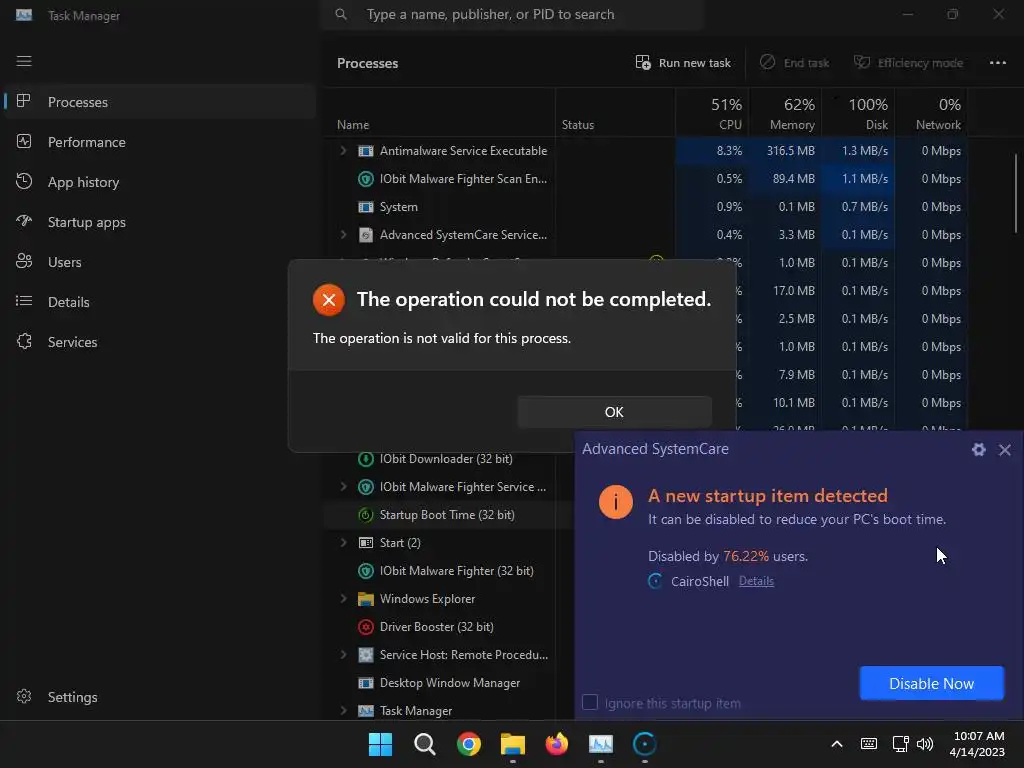
Task: Click the Windows Explorer folder icon in list
Action: 366,599
